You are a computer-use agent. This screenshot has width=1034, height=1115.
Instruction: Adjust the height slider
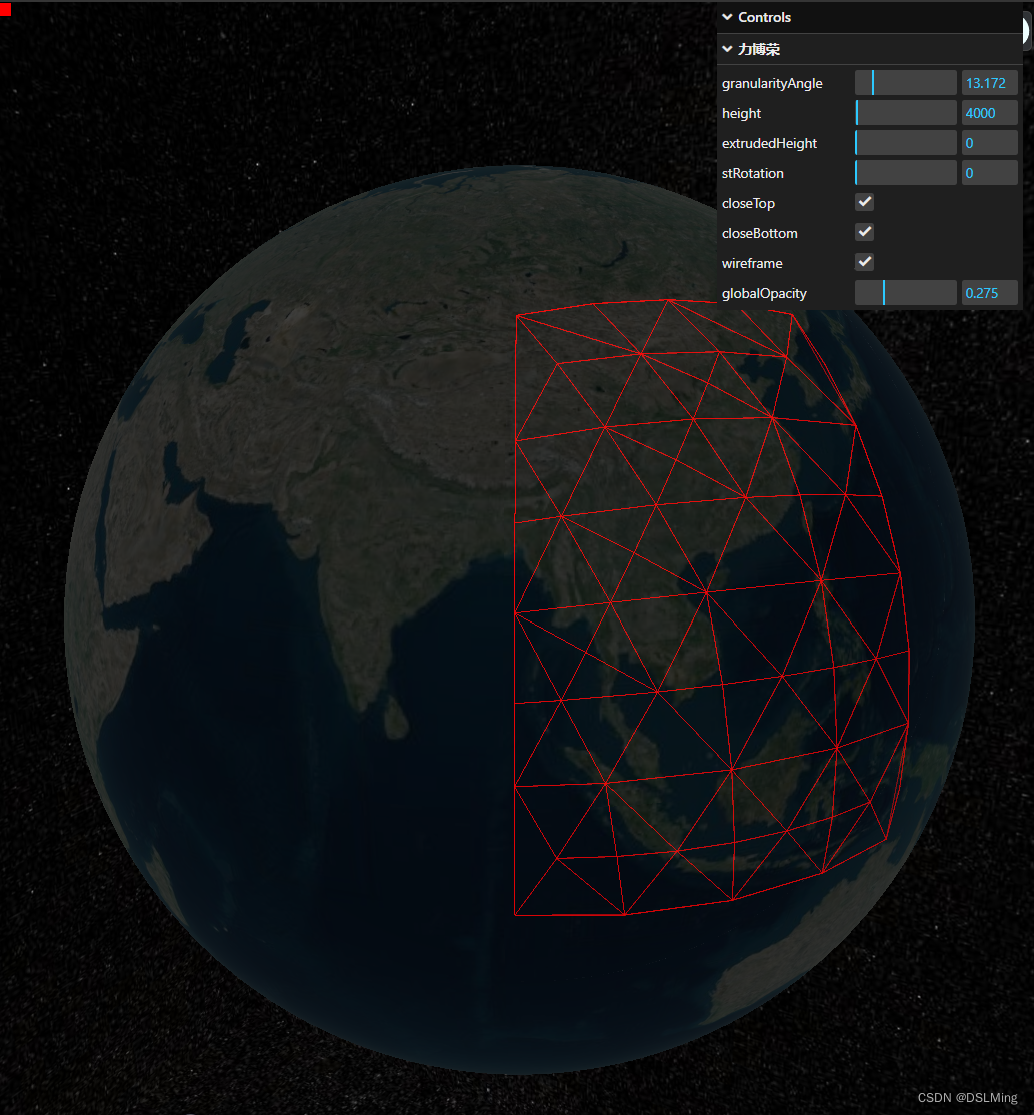coord(905,113)
